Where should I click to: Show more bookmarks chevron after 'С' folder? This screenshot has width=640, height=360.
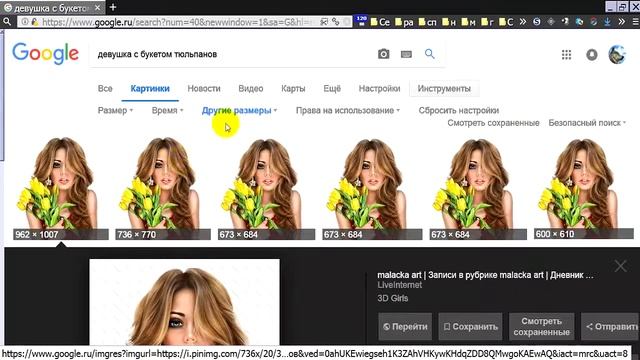pos(522,22)
